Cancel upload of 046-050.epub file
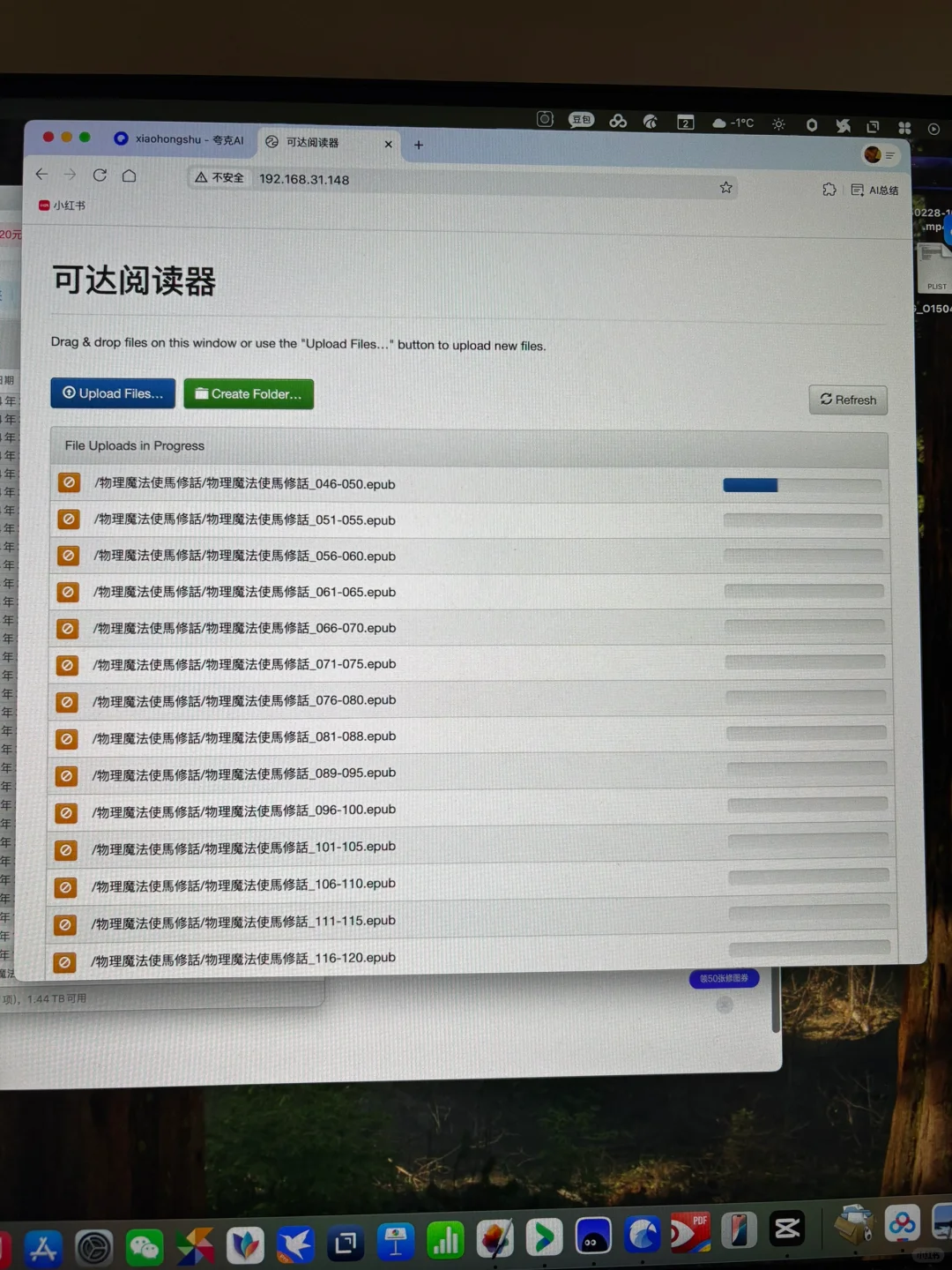Screen dimensions: 952x1270 pos(70,483)
